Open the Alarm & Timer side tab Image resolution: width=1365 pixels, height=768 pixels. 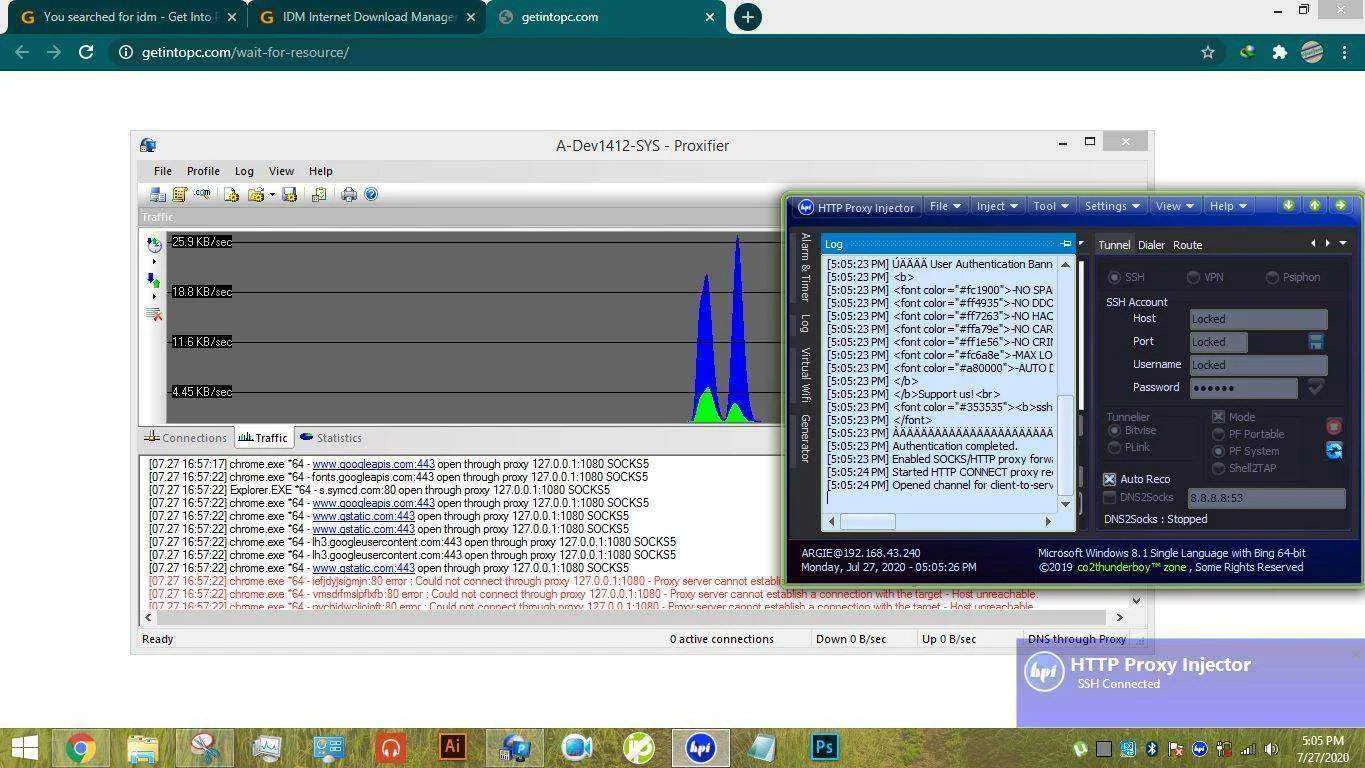[x=805, y=267]
